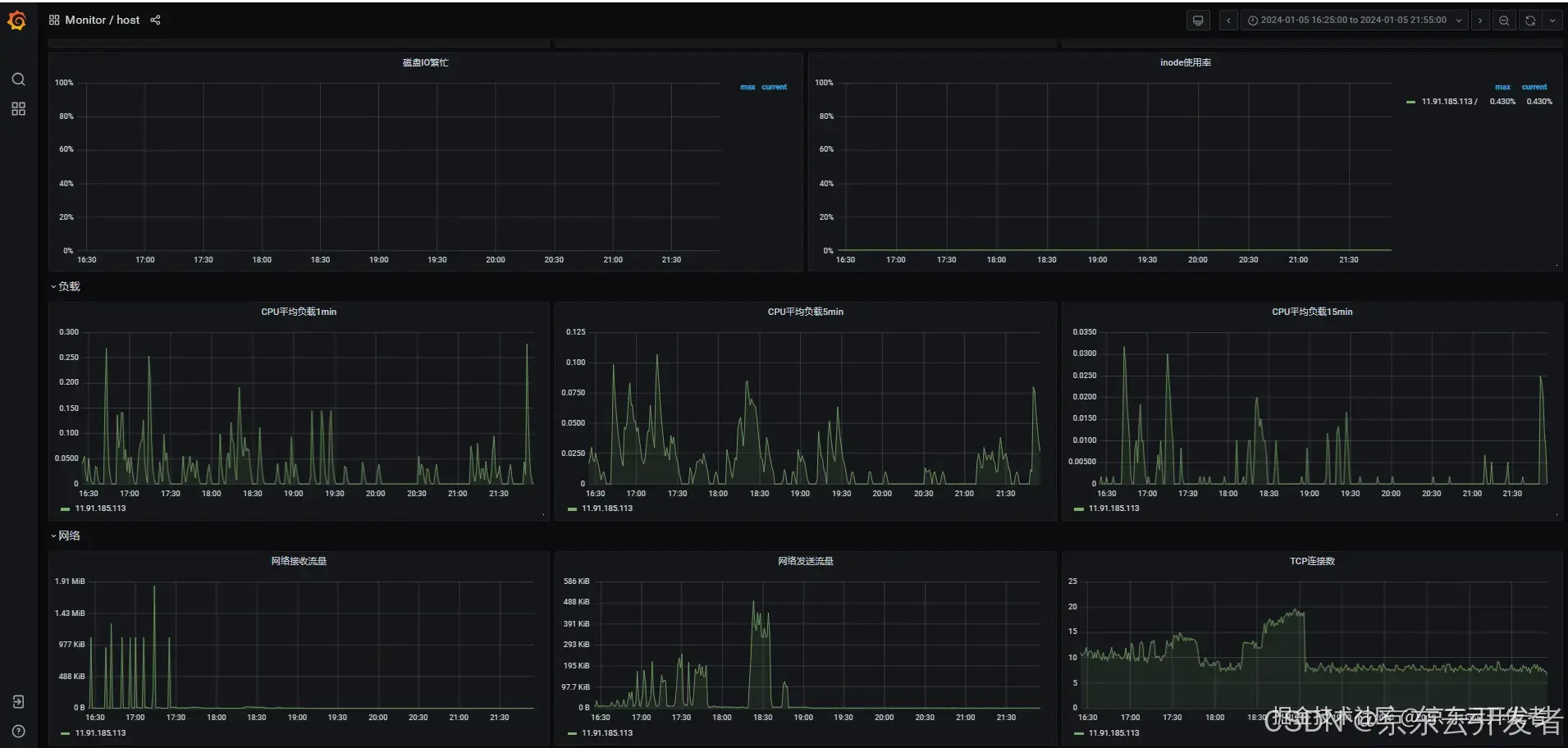Open the help question-mark icon
The image size is (1568, 748).
18,731
